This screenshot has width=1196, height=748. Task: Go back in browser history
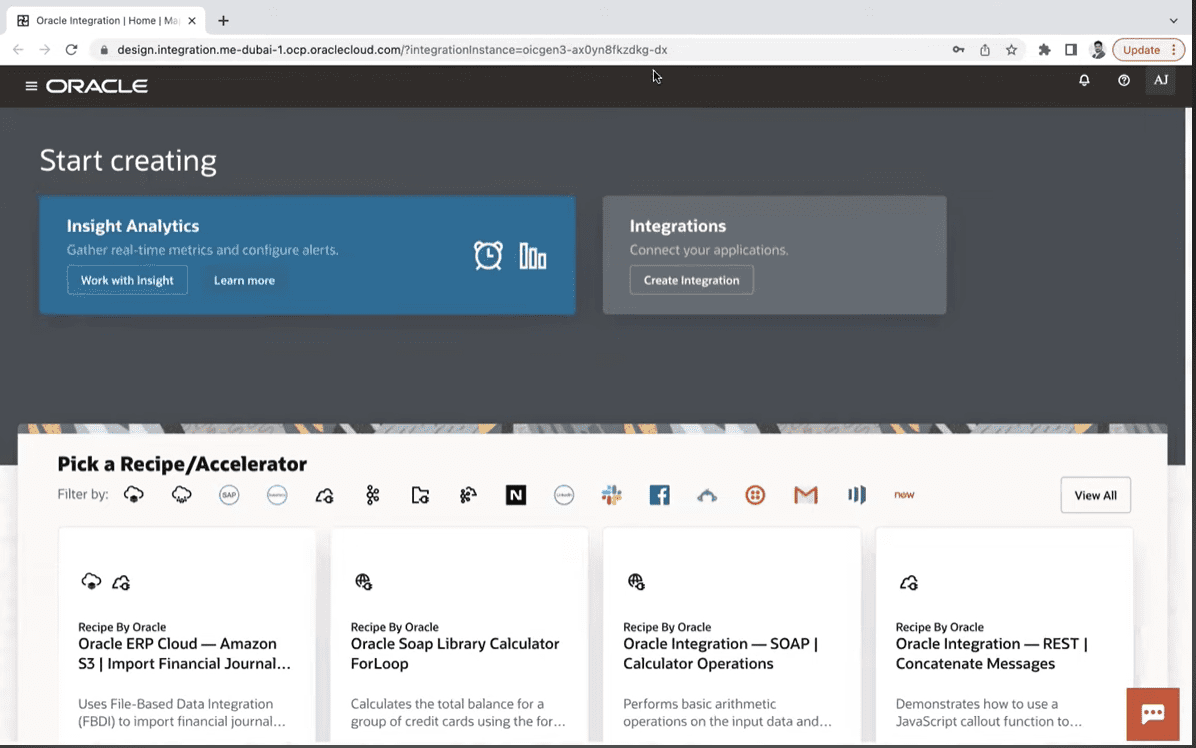(x=18, y=50)
